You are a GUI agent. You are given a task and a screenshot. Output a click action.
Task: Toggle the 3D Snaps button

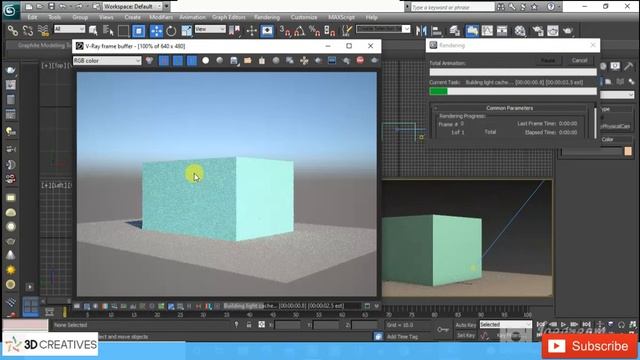[x=284, y=31]
